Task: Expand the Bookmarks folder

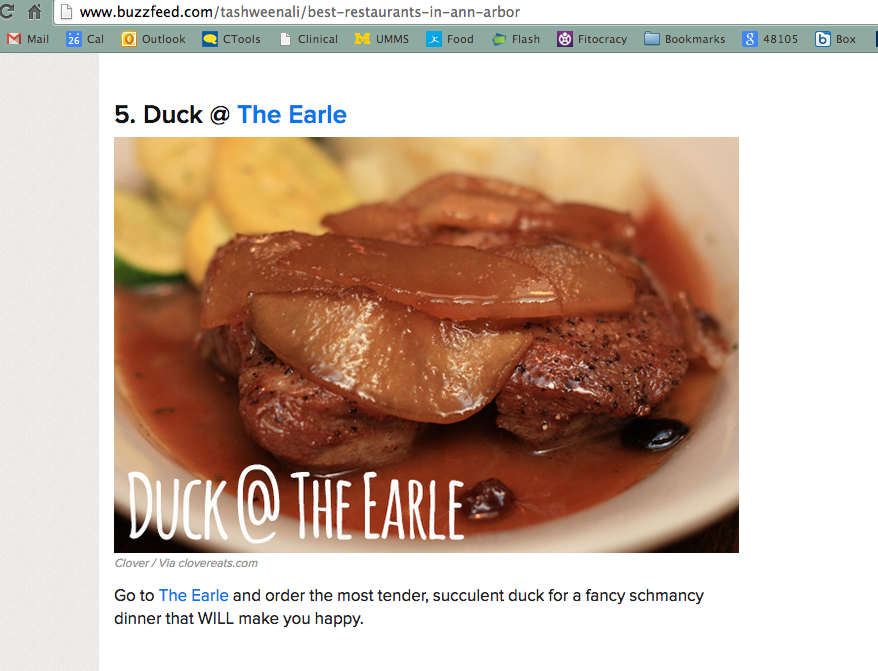Action: pyautogui.click(x=684, y=39)
